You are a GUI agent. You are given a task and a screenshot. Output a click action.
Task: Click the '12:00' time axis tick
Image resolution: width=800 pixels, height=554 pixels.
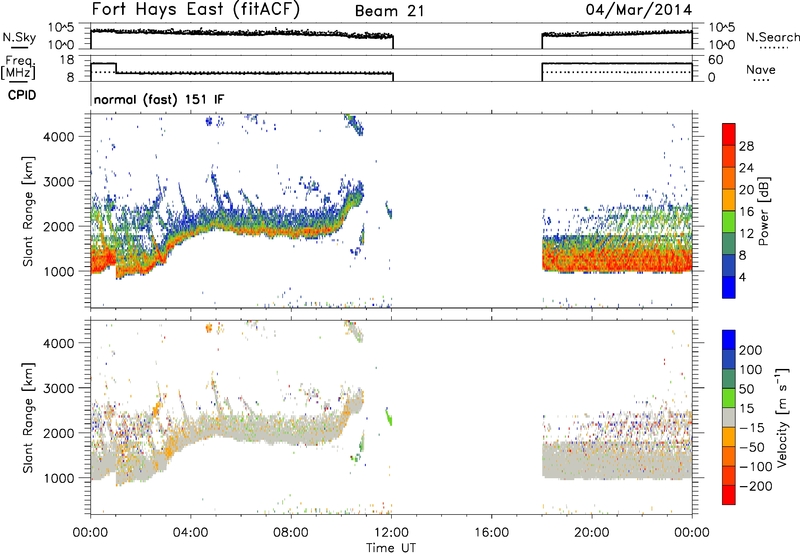tap(391, 533)
